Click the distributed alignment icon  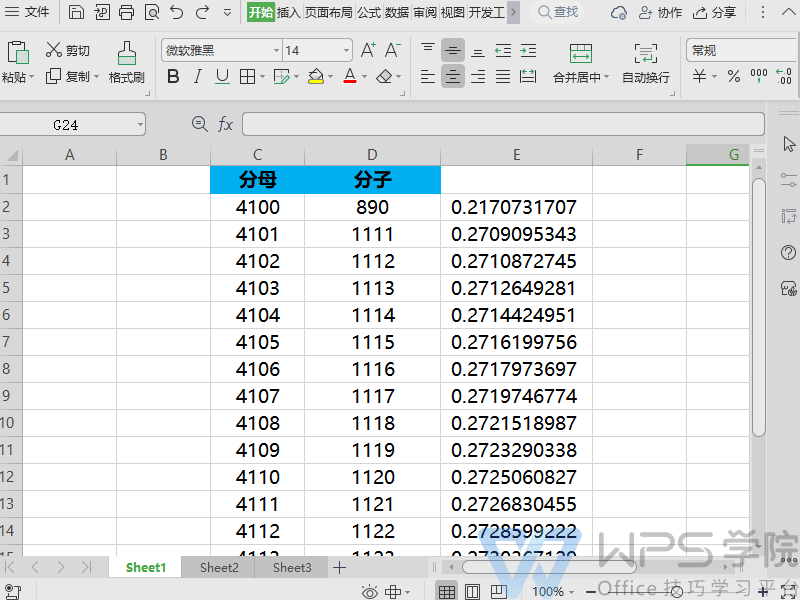[528, 77]
